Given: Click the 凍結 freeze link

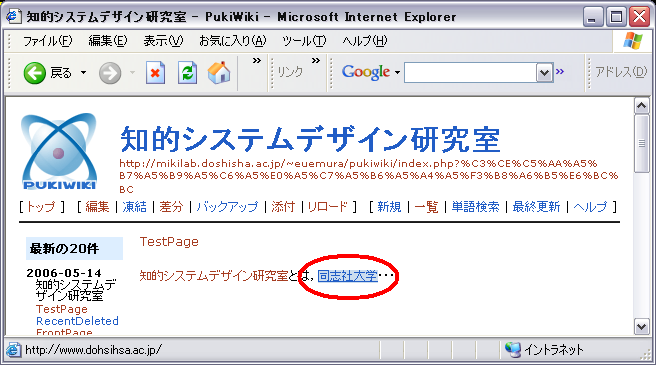Looking at the screenshot, I should [x=134, y=207].
